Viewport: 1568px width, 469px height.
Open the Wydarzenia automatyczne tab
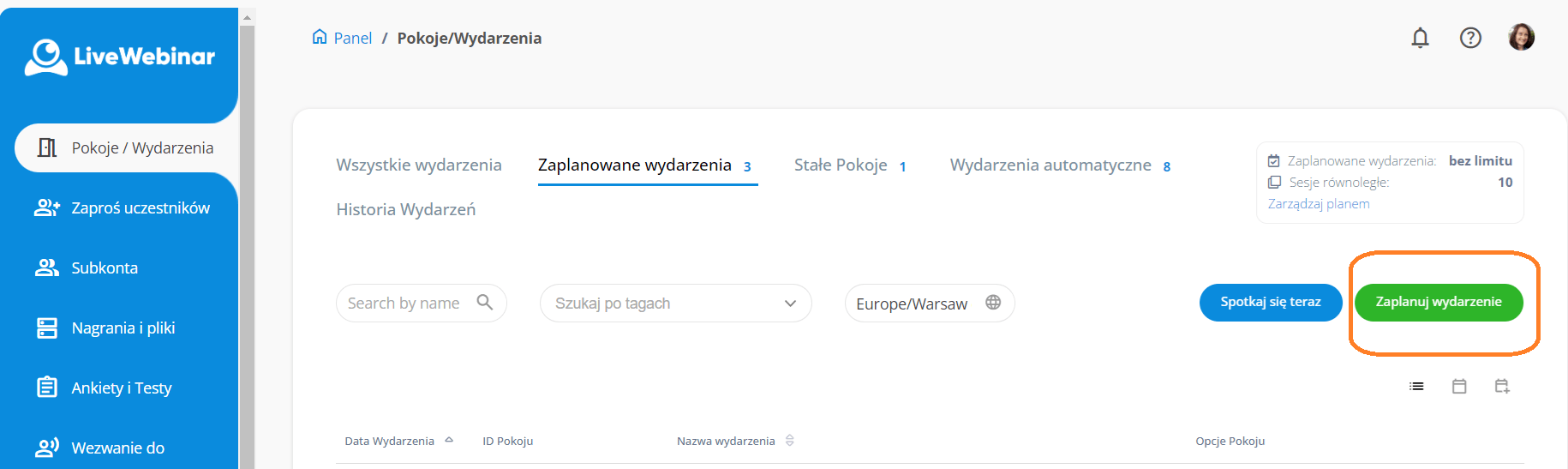pos(1050,165)
